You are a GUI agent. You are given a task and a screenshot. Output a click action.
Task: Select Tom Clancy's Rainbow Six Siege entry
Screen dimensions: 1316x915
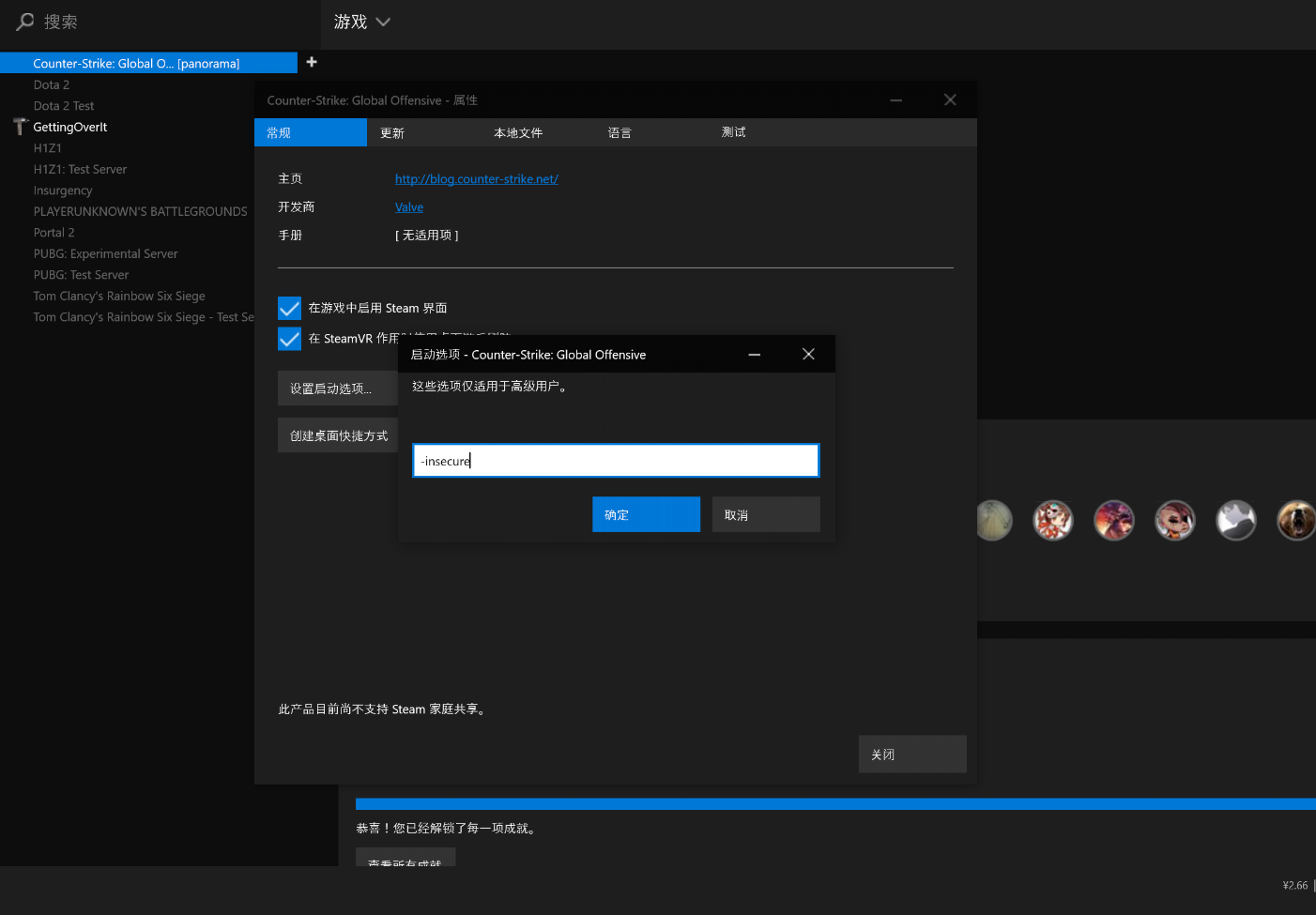(119, 296)
